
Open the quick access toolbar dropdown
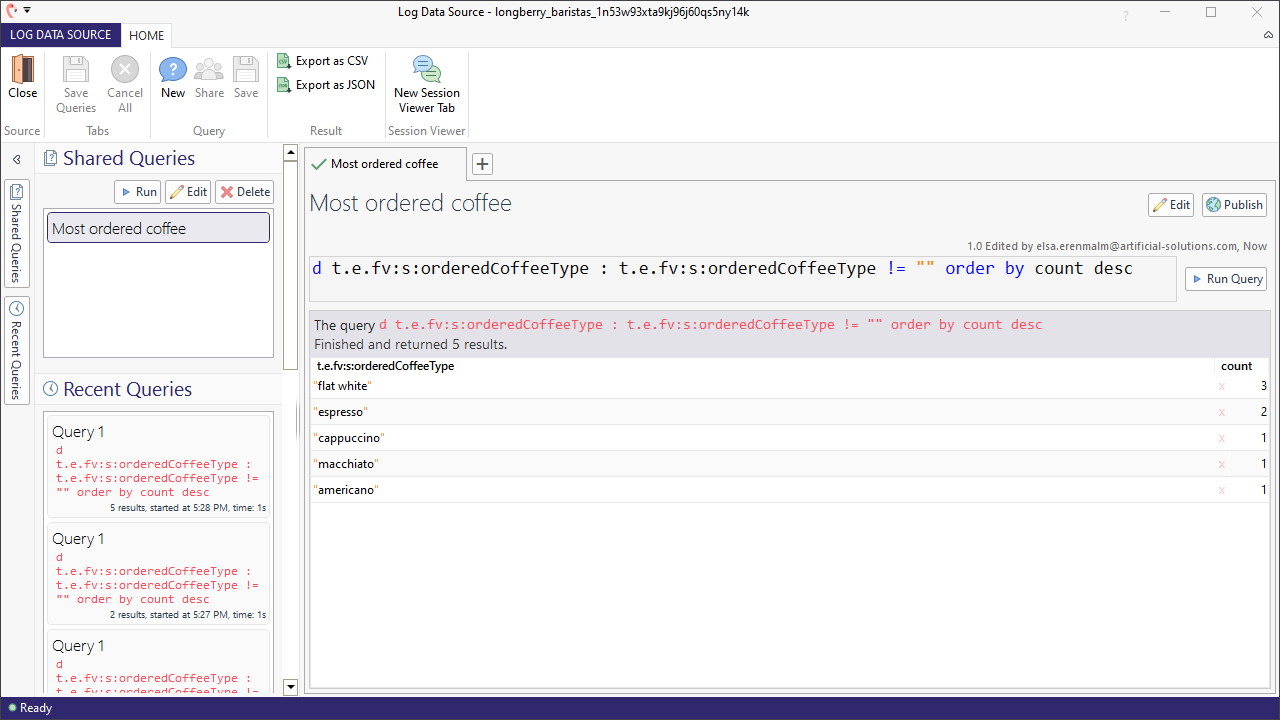tap(26, 9)
